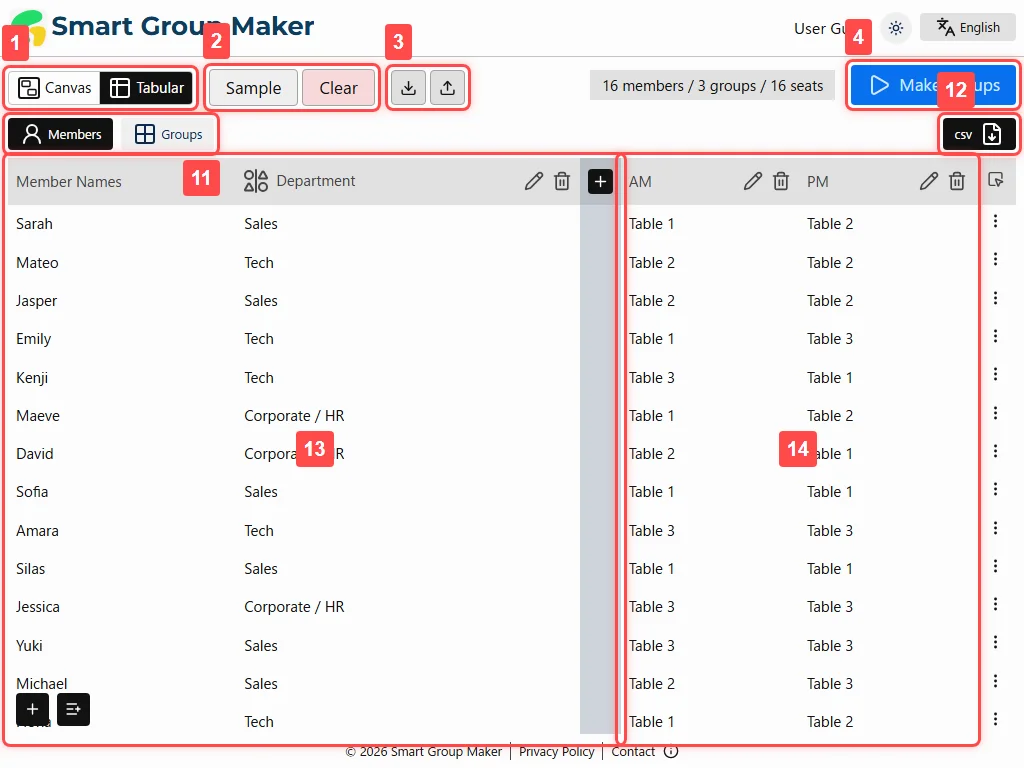The height and width of the screenshot is (768, 1024).
Task: Click the Make Groups button
Action: [x=933, y=86]
